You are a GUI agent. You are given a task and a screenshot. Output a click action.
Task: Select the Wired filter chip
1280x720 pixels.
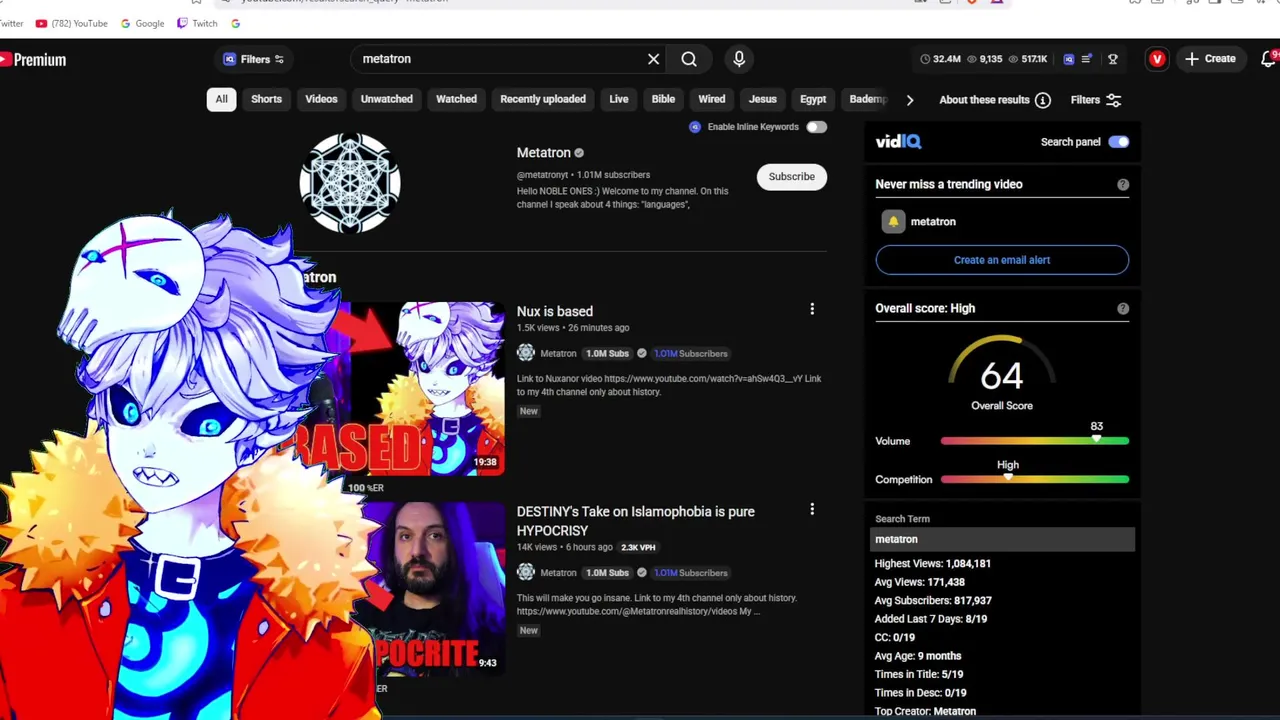coord(711,99)
